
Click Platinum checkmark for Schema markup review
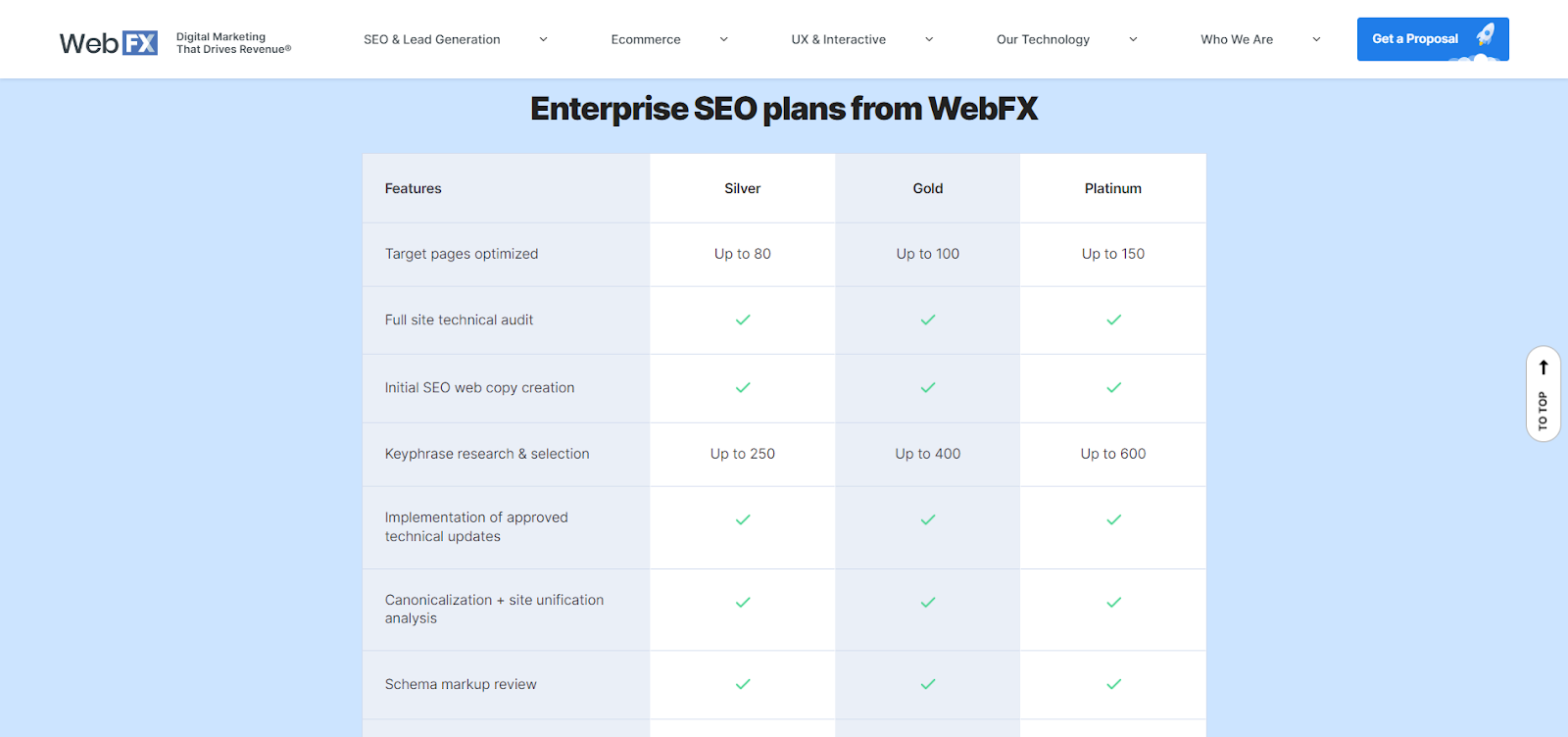[x=1113, y=684]
